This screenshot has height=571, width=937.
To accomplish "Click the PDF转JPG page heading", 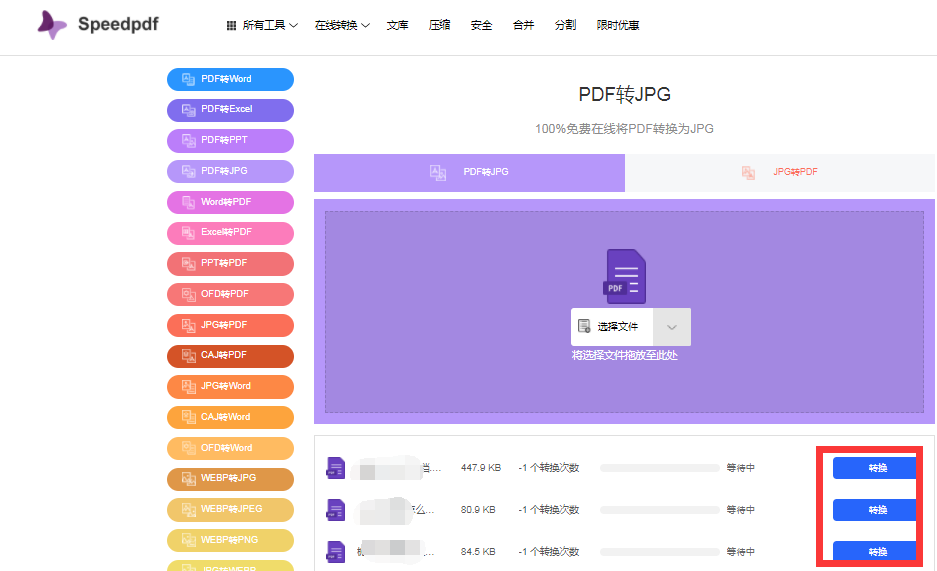I will point(624,94).
